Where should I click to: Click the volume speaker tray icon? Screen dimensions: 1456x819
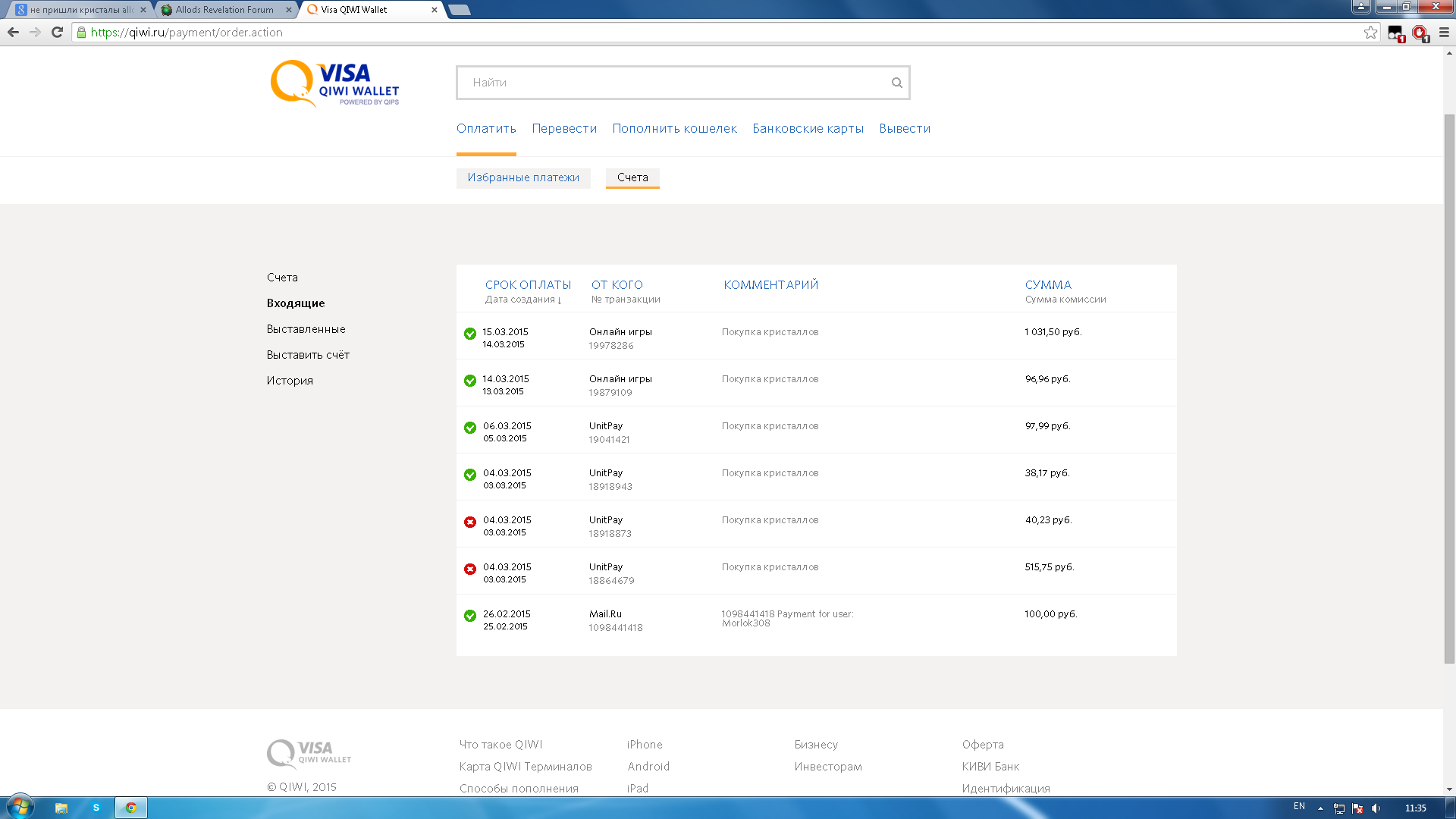(1376, 808)
